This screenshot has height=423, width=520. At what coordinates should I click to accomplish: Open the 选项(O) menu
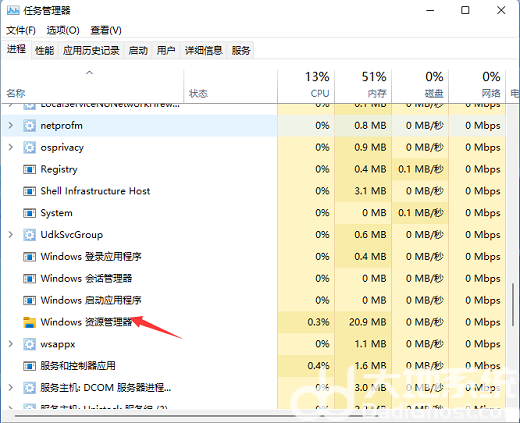63,30
